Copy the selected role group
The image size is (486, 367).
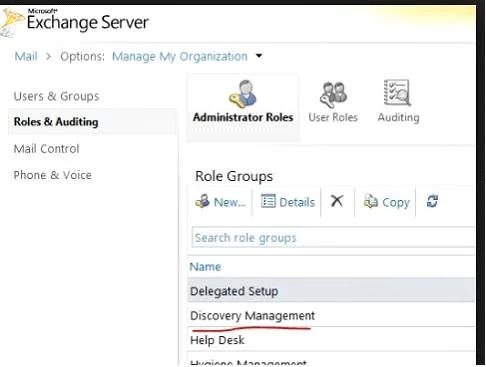click(386, 202)
